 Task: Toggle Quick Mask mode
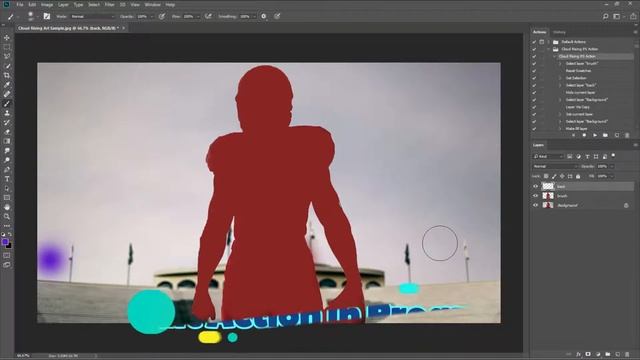(x=7, y=256)
